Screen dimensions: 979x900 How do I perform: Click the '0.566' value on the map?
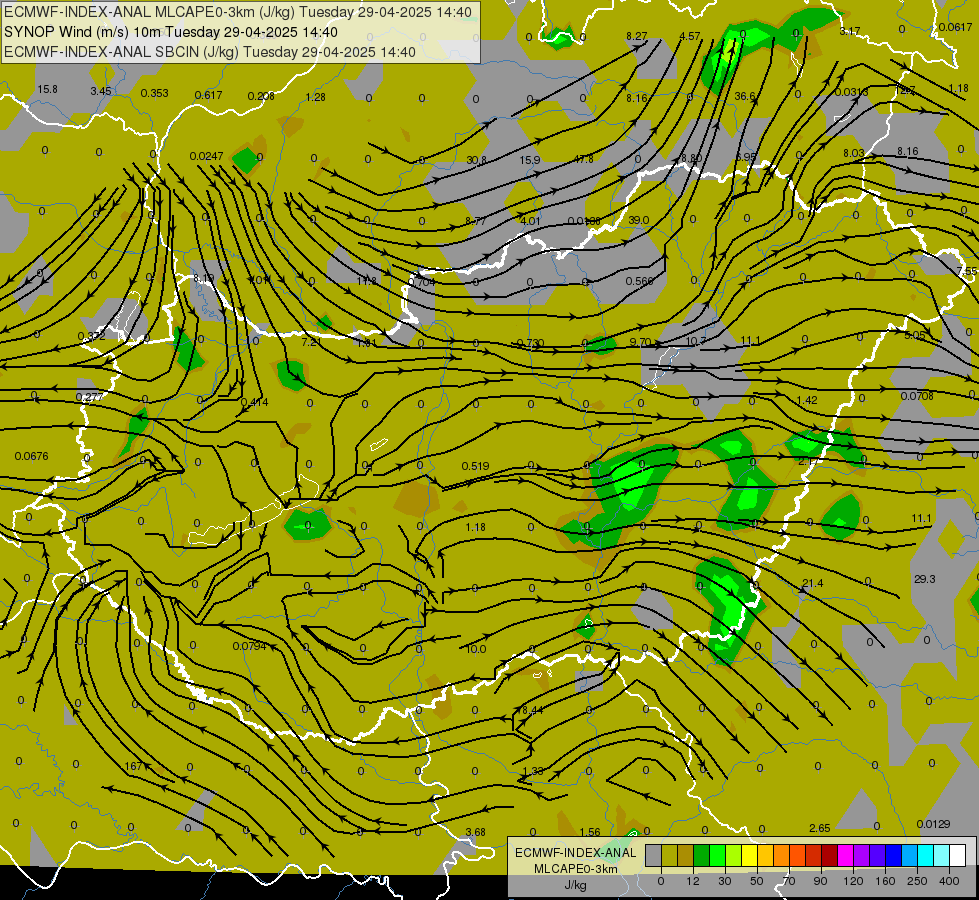pyautogui.click(x=639, y=281)
